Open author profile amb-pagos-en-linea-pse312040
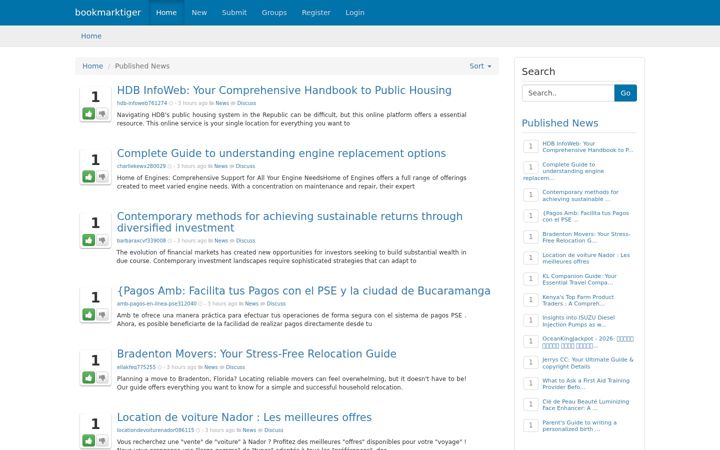 [x=157, y=304]
